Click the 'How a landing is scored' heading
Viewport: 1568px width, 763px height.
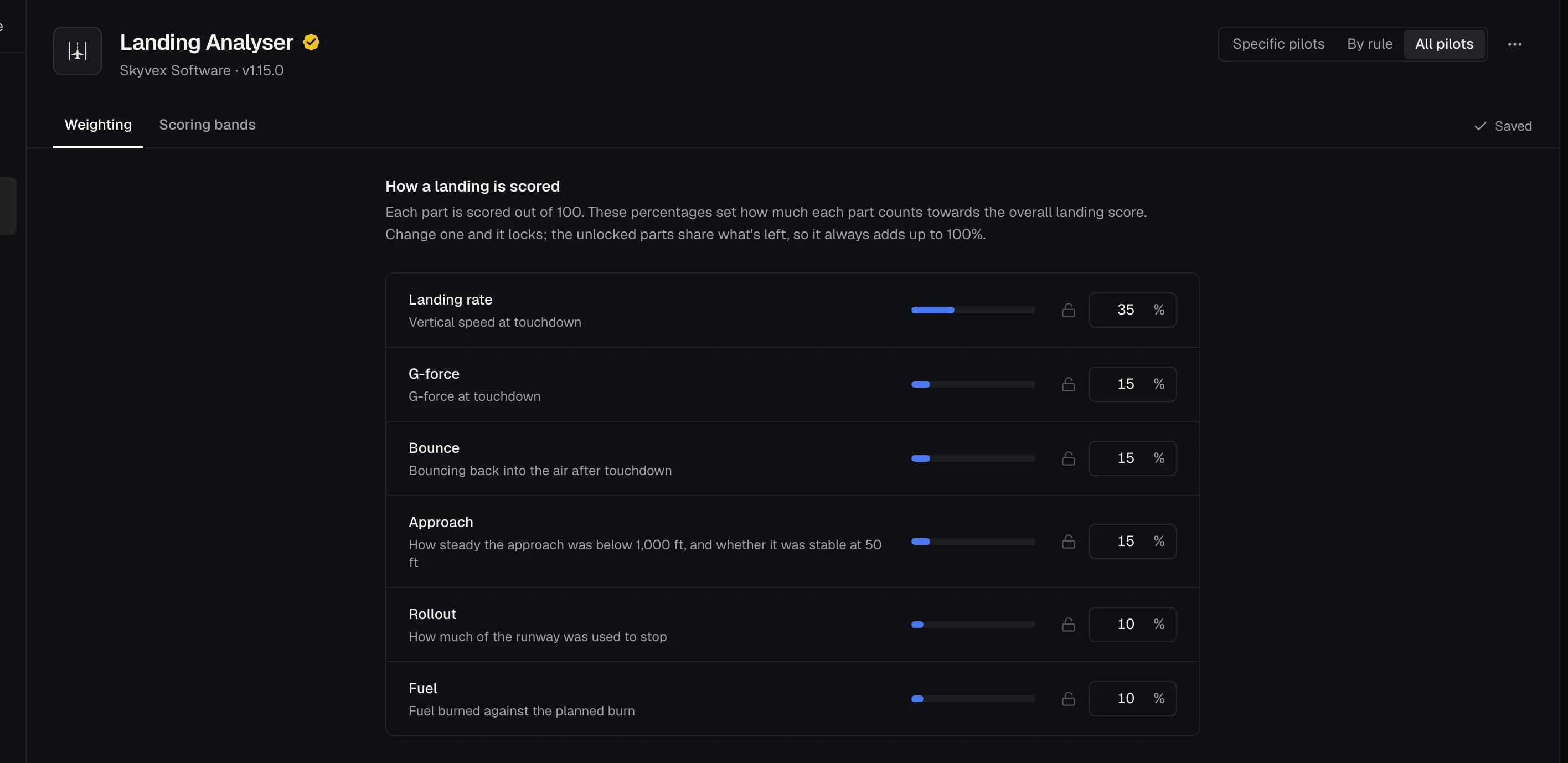[472, 187]
